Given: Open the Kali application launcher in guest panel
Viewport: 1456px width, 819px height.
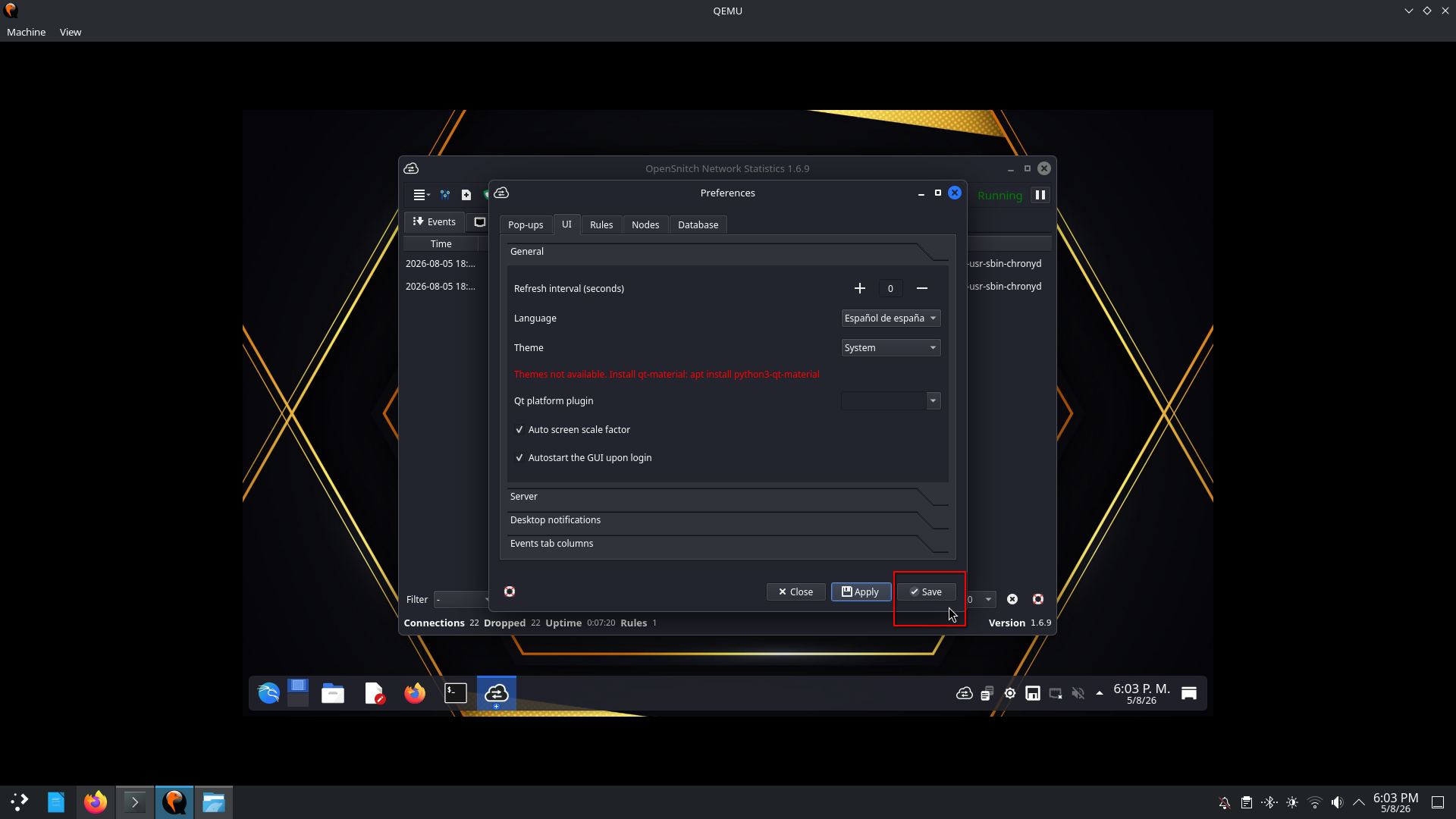Looking at the screenshot, I should (x=268, y=693).
